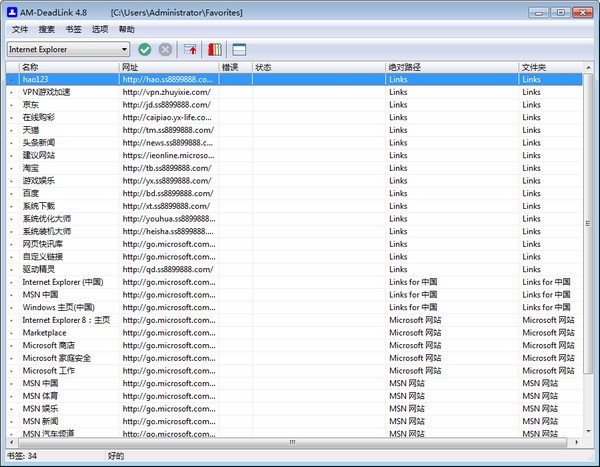Open the 书签 menu
The image size is (600, 467).
[x=73, y=30]
